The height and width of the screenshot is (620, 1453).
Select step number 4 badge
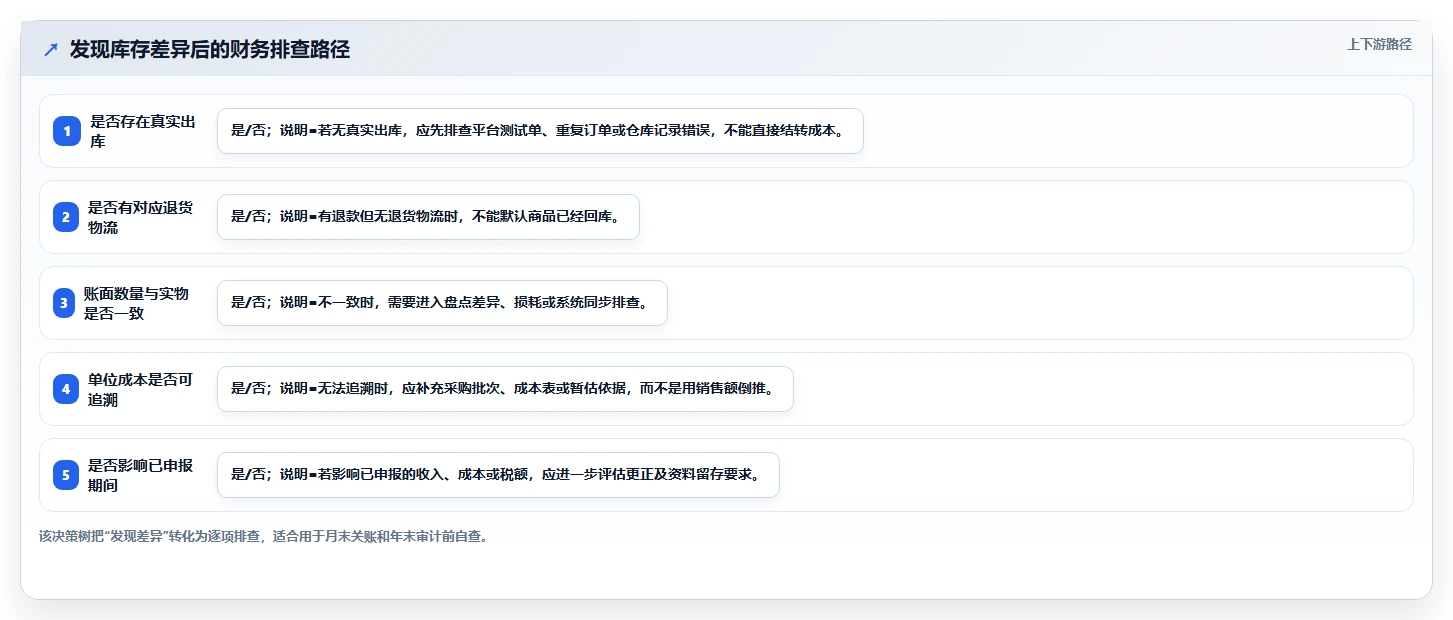(x=66, y=389)
